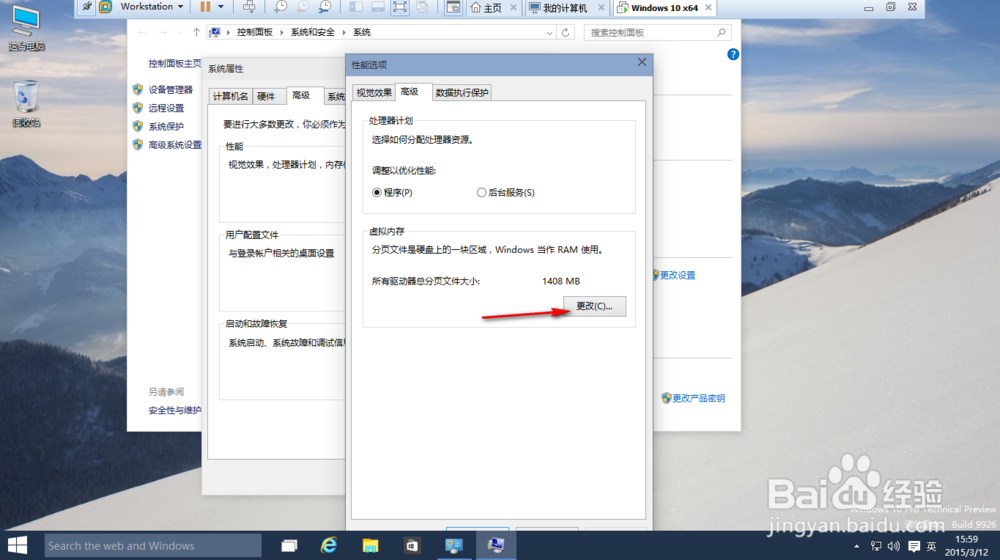Close the Windows 10 x64 tab

point(708,8)
